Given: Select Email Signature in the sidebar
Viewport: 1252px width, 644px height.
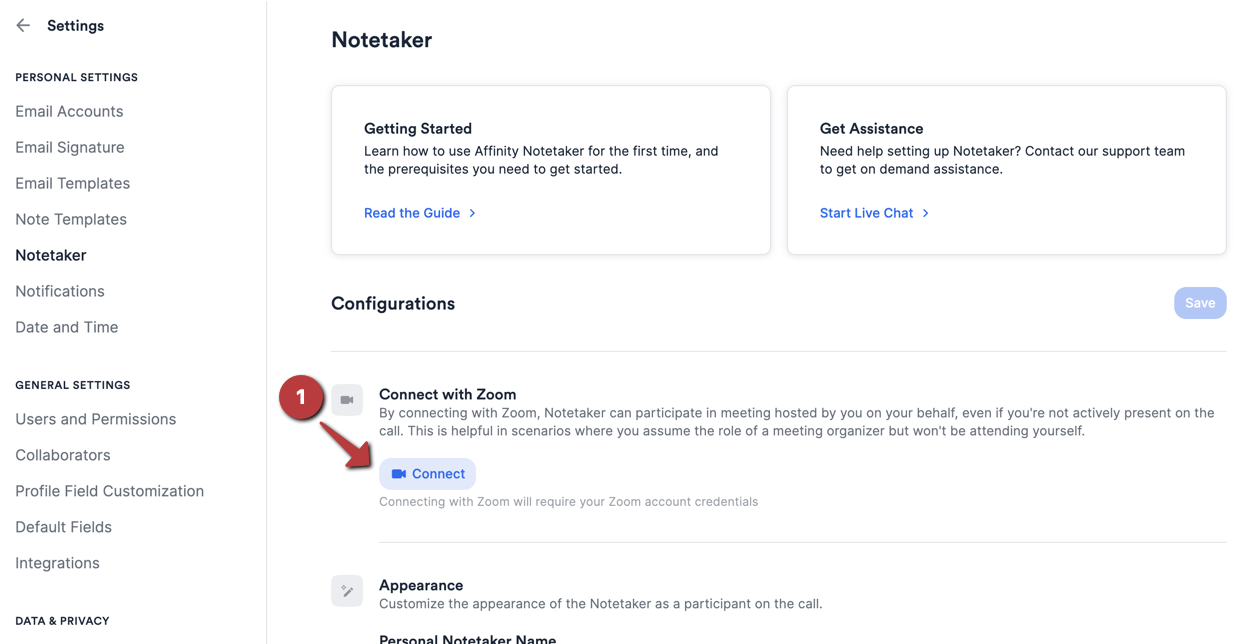Looking at the screenshot, I should click(69, 147).
